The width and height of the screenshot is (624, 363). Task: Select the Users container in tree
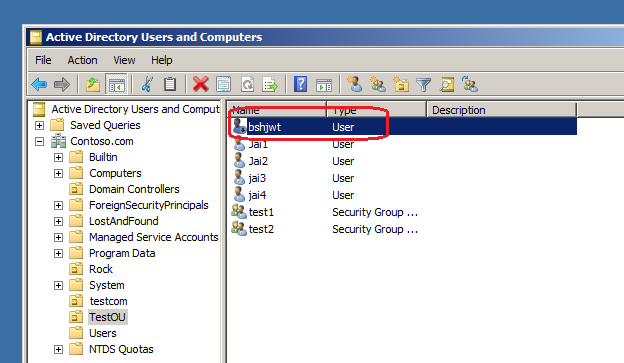103,333
